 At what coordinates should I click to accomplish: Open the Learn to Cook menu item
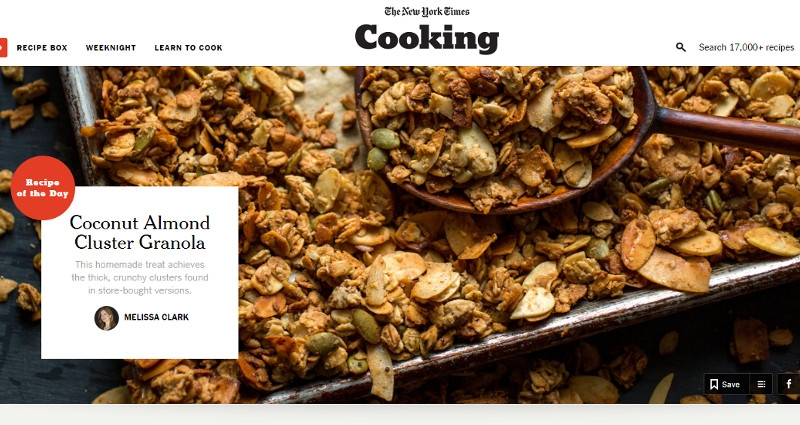coord(188,47)
